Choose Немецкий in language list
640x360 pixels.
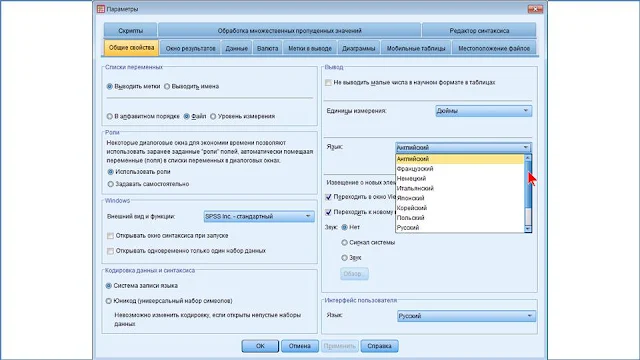460,178
